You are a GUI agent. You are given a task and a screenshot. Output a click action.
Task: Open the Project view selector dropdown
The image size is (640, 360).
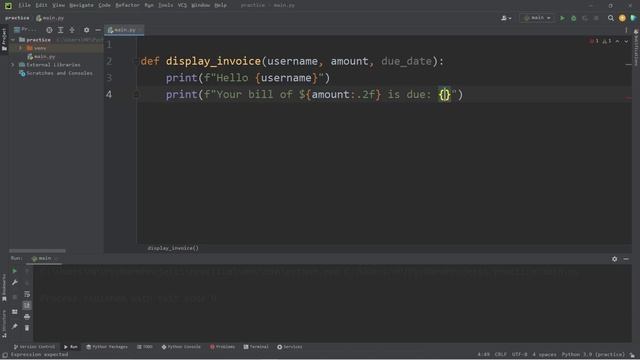(25, 30)
